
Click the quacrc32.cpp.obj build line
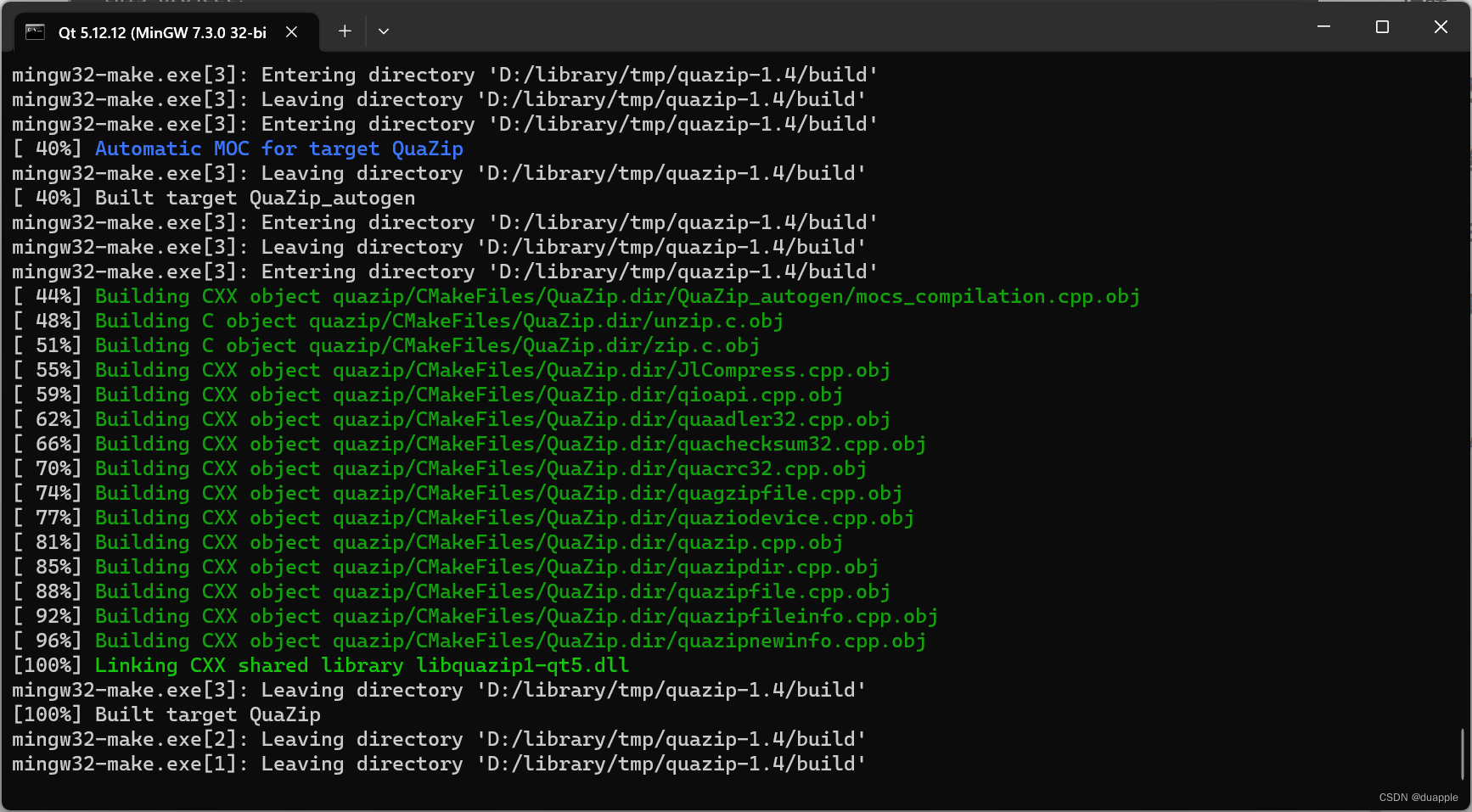pyautogui.click(x=439, y=468)
